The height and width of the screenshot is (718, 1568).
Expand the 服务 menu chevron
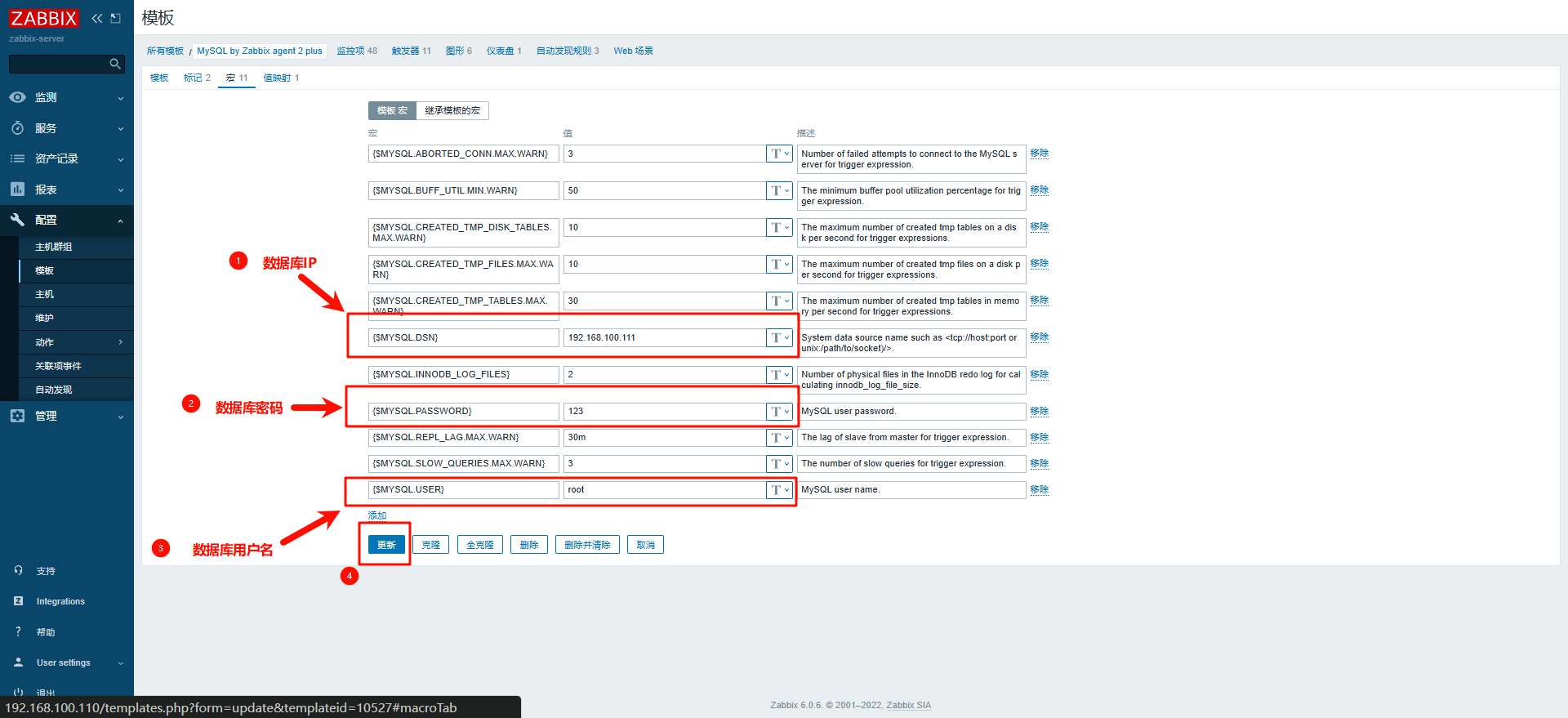pyautogui.click(x=121, y=129)
